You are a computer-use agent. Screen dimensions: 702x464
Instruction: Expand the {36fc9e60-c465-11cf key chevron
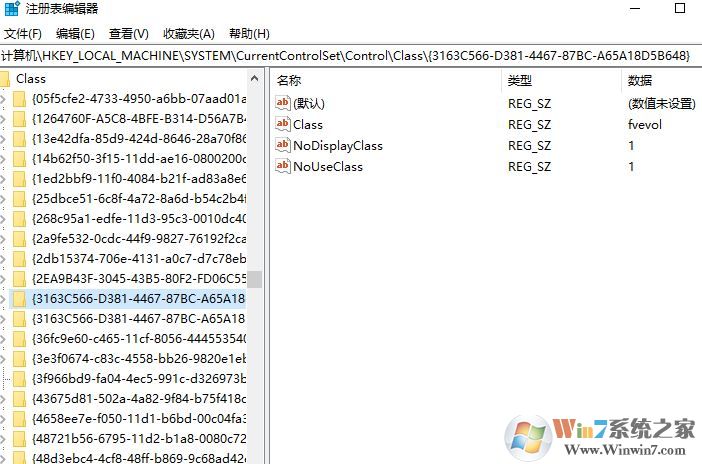tap(3, 339)
